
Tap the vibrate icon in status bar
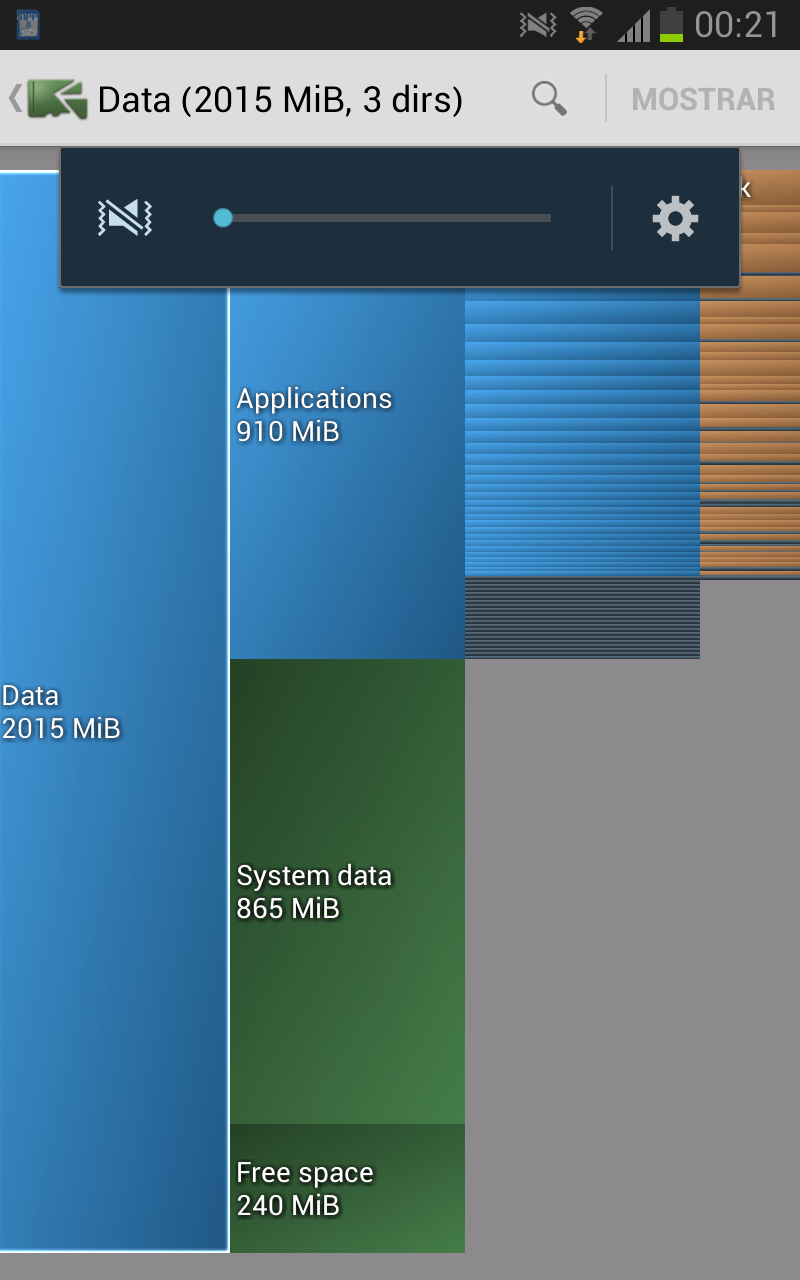click(538, 25)
